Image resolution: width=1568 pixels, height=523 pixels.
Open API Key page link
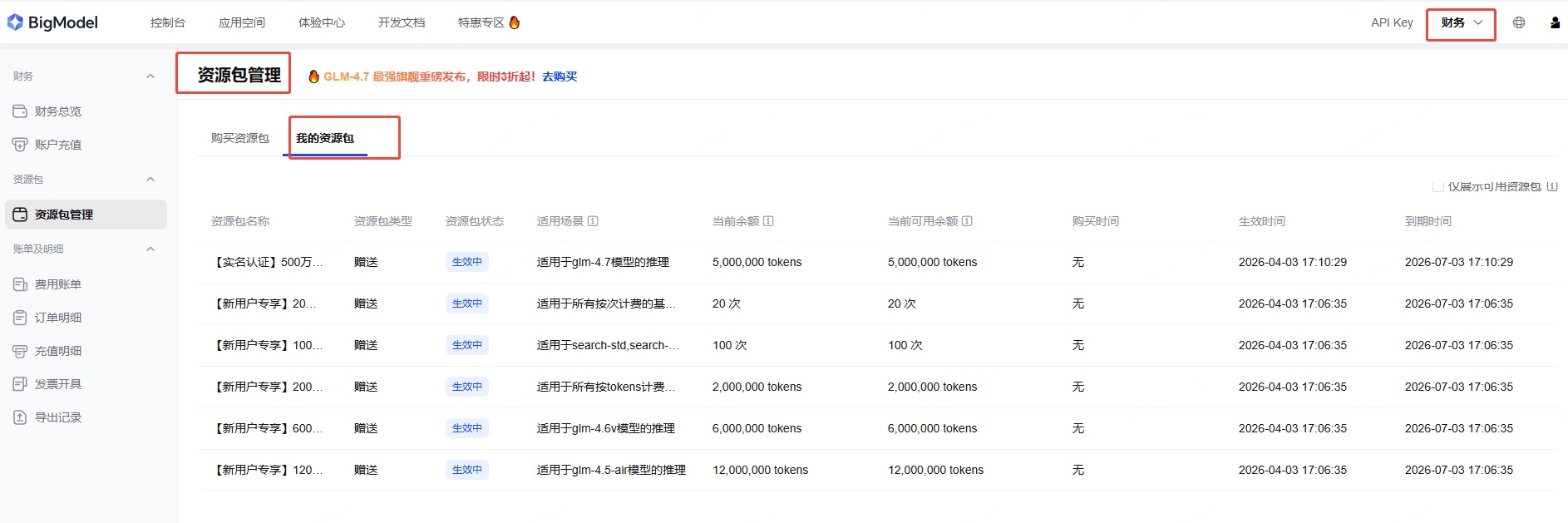click(1392, 22)
